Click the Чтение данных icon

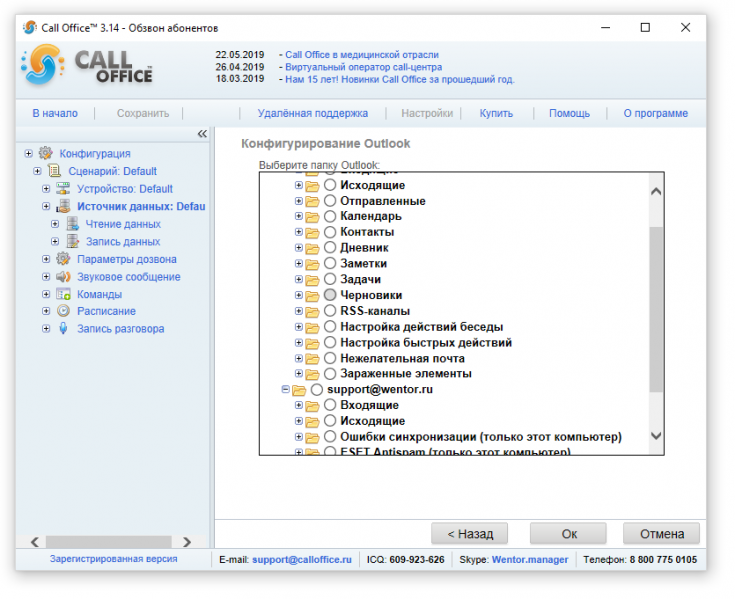73,224
